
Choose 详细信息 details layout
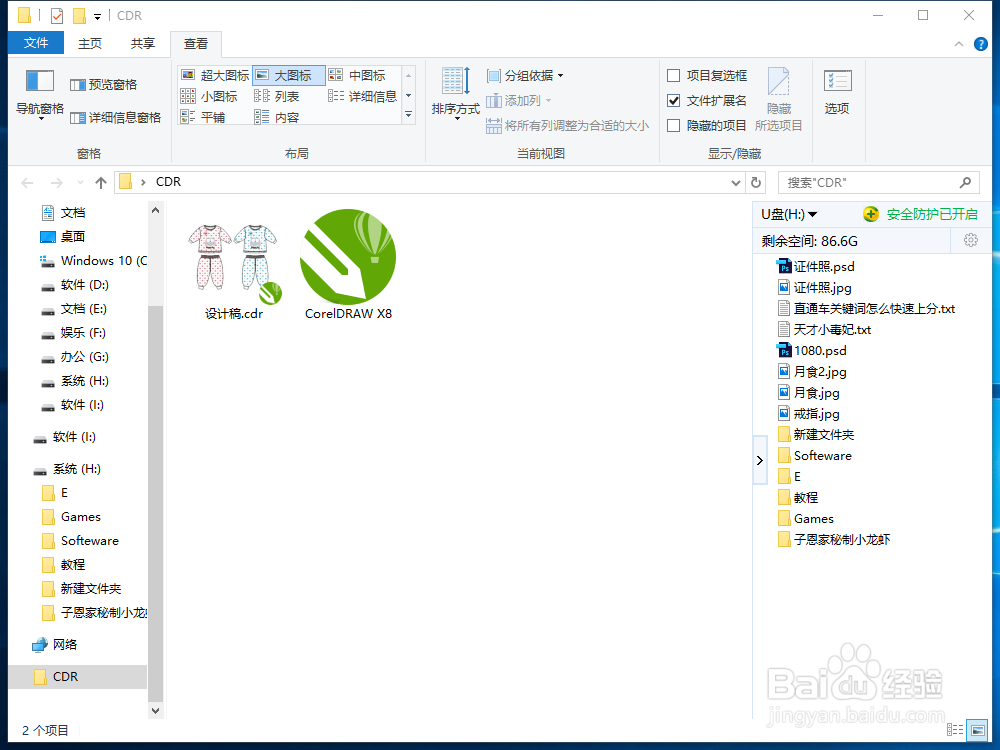363,96
